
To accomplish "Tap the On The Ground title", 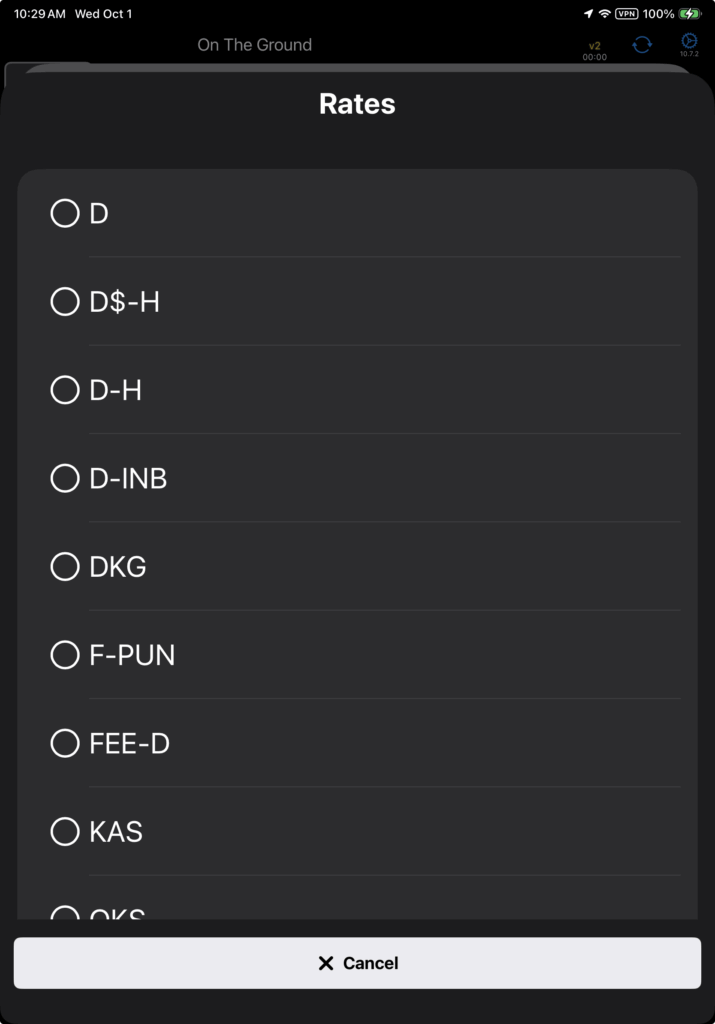I will 254,45.
